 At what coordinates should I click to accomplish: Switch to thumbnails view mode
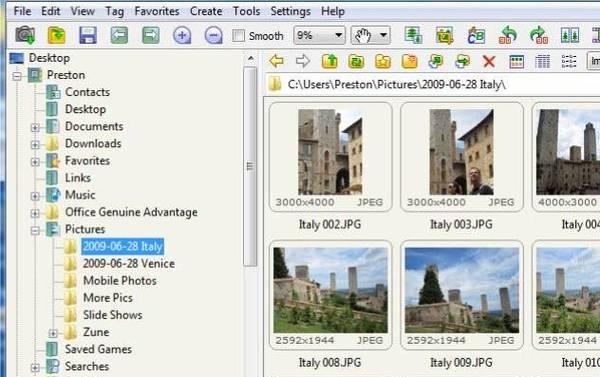point(517,62)
